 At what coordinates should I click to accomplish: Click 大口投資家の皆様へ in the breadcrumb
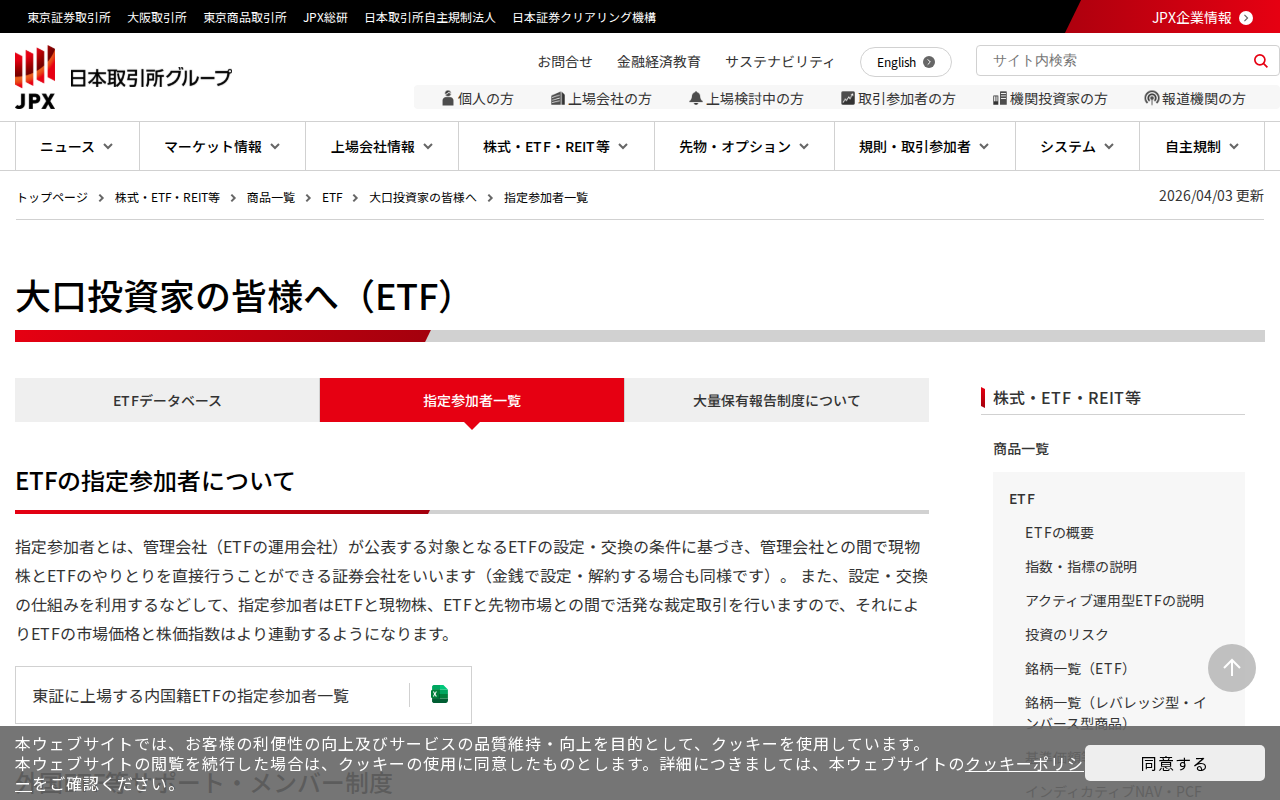pyautogui.click(x=423, y=197)
